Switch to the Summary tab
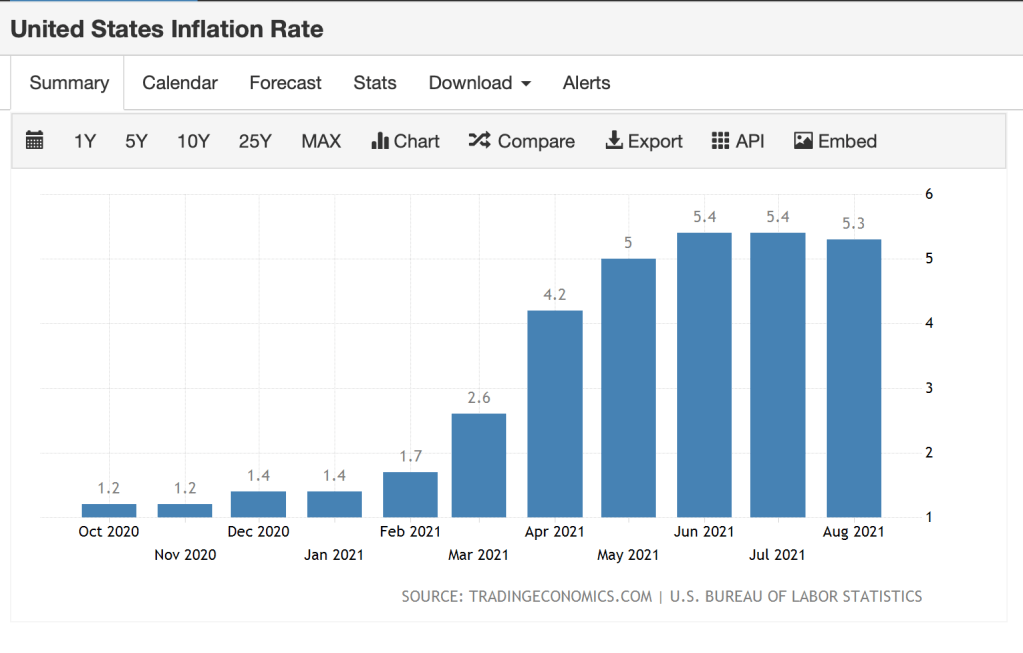Screen dimensions: 1023x653 (68, 83)
